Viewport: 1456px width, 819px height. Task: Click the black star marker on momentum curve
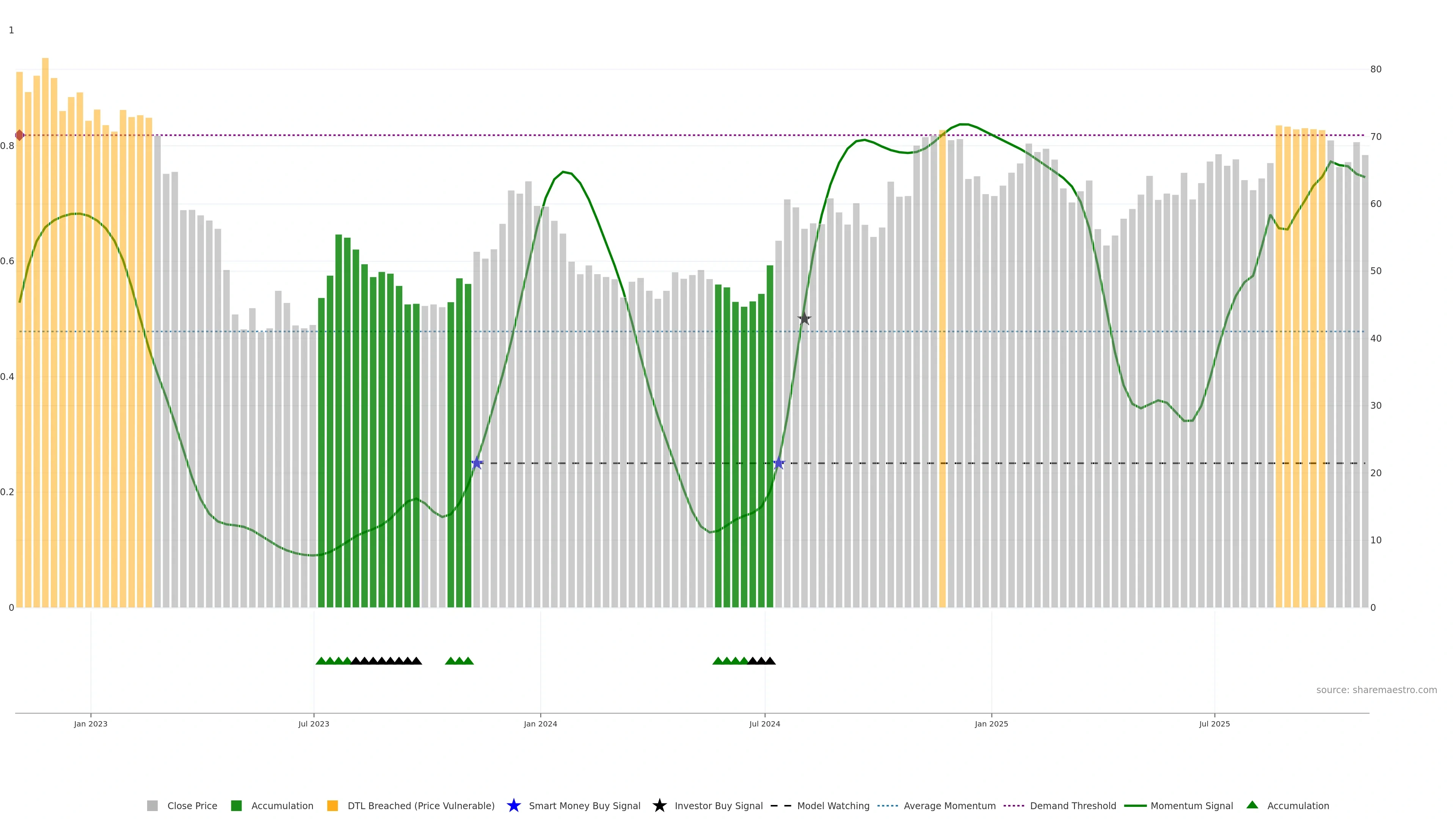click(x=804, y=319)
